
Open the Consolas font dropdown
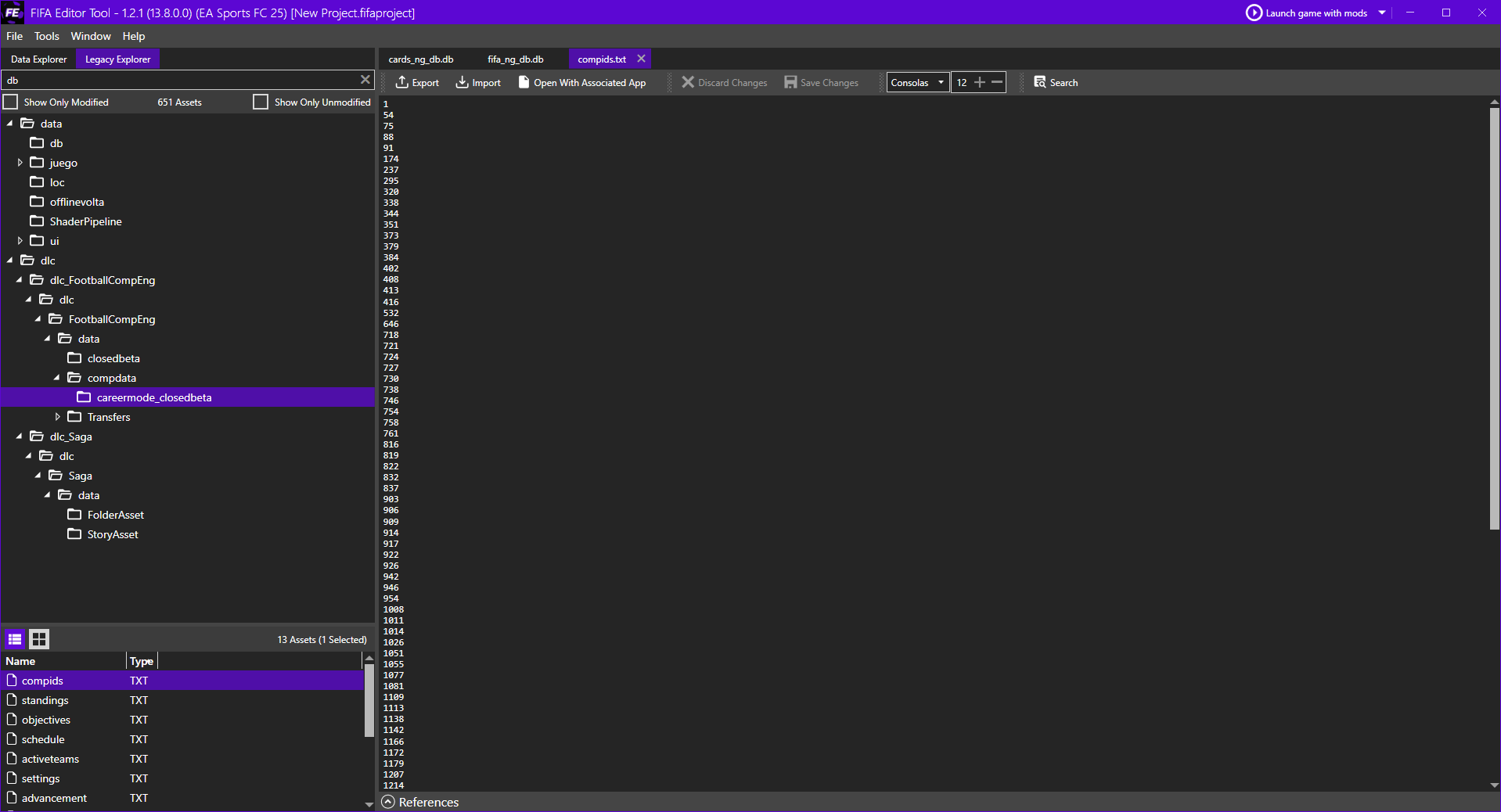pos(917,82)
